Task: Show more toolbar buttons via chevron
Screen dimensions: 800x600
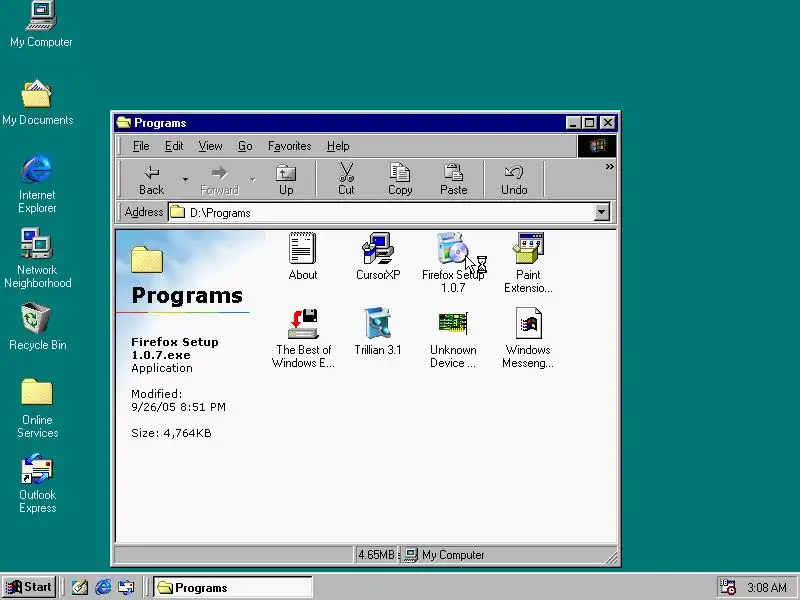Action: [x=609, y=167]
